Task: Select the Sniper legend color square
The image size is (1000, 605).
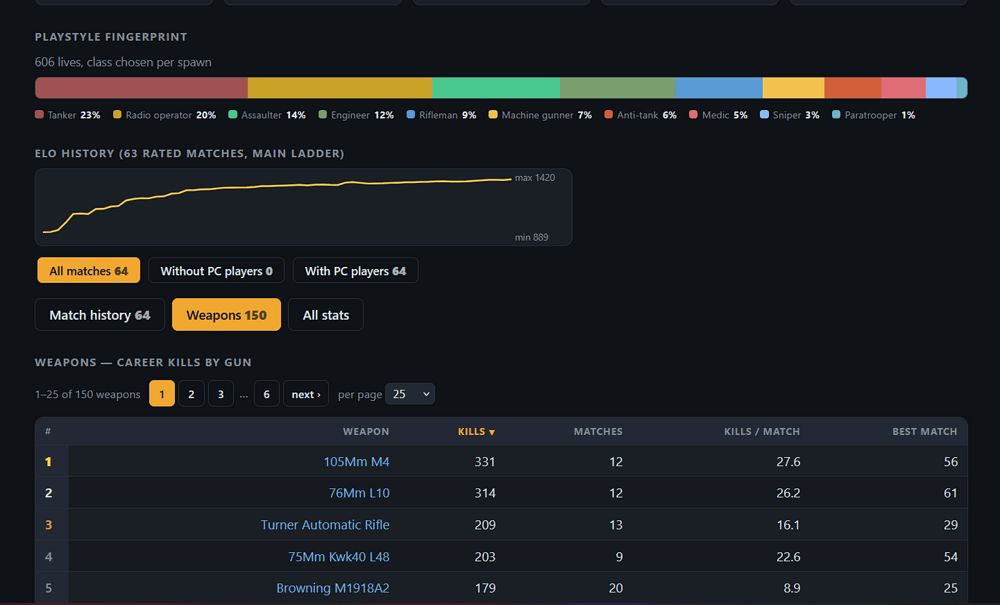Action: (x=764, y=115)
